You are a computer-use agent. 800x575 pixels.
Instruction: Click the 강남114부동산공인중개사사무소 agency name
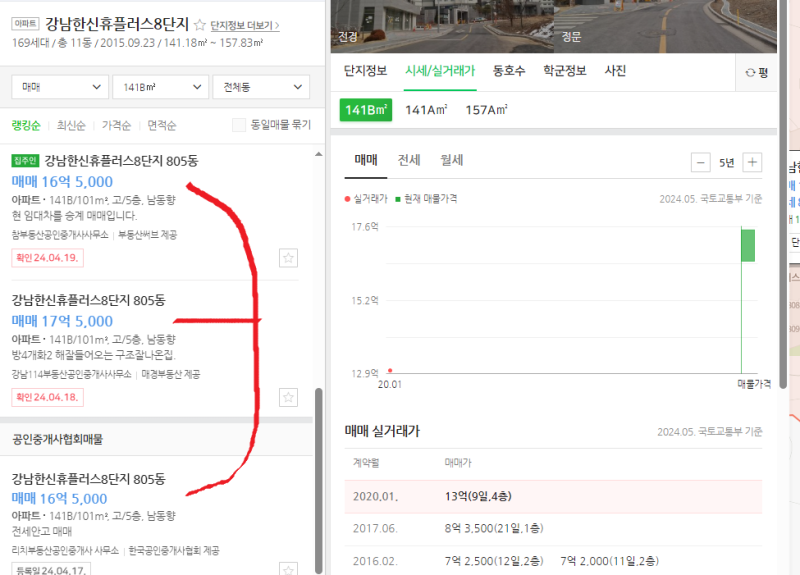(71, 374)
